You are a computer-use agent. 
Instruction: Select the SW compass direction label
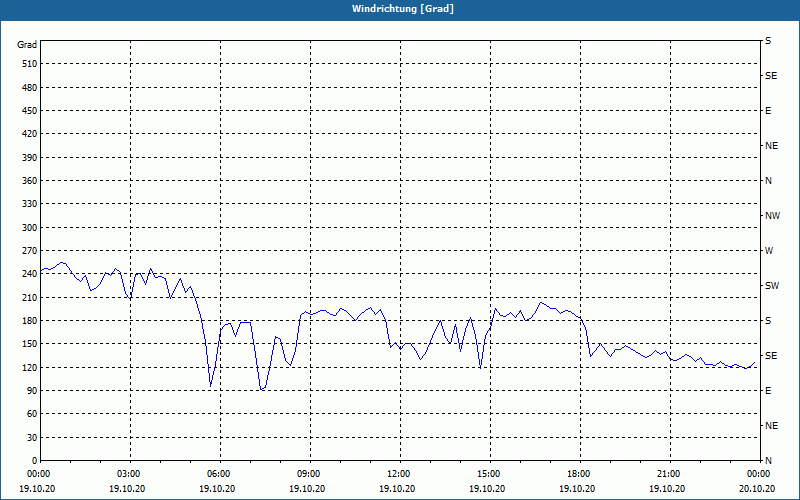[x=772, y=286]
